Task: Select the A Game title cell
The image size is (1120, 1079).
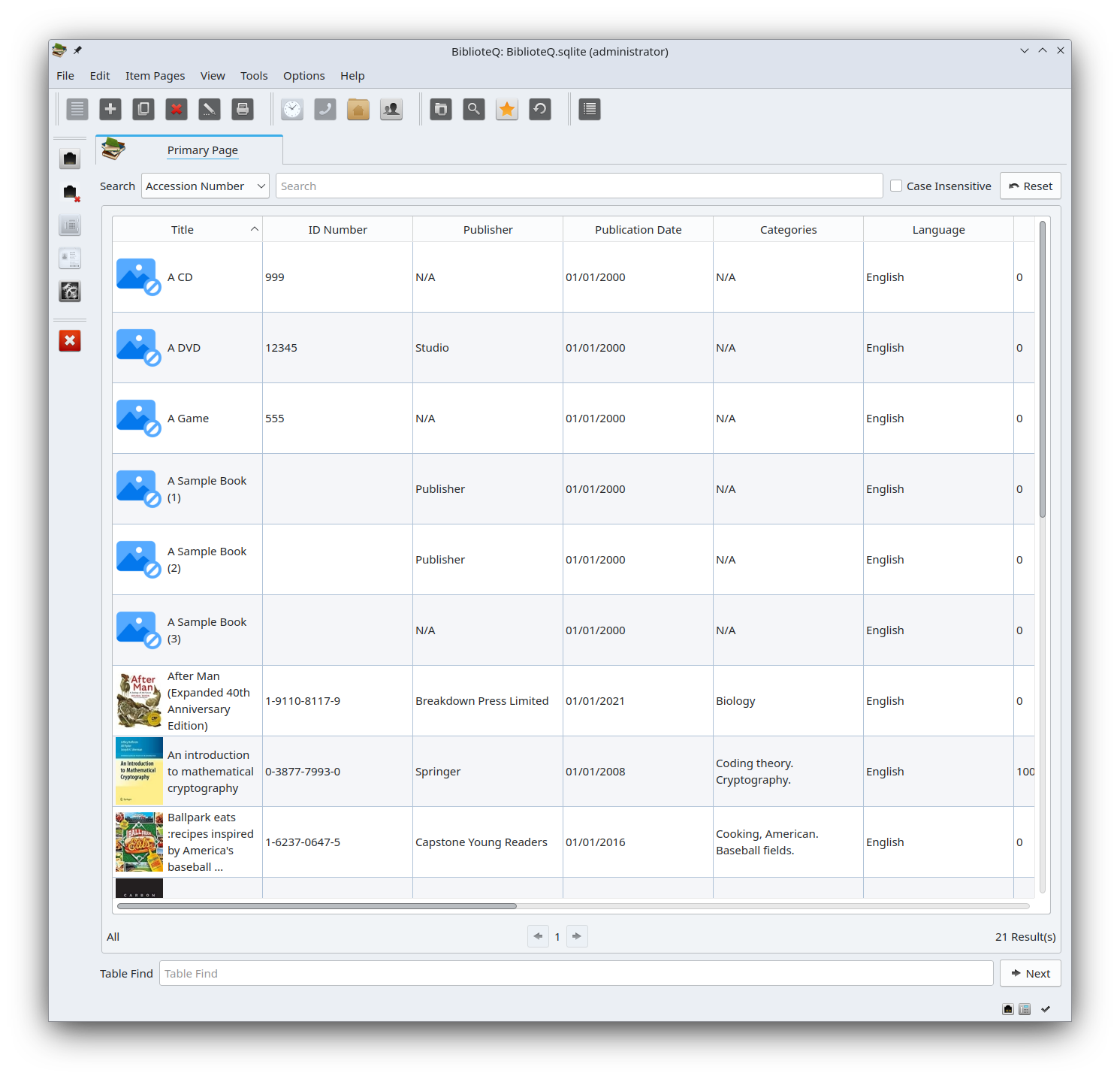Action: pos(187,419)
